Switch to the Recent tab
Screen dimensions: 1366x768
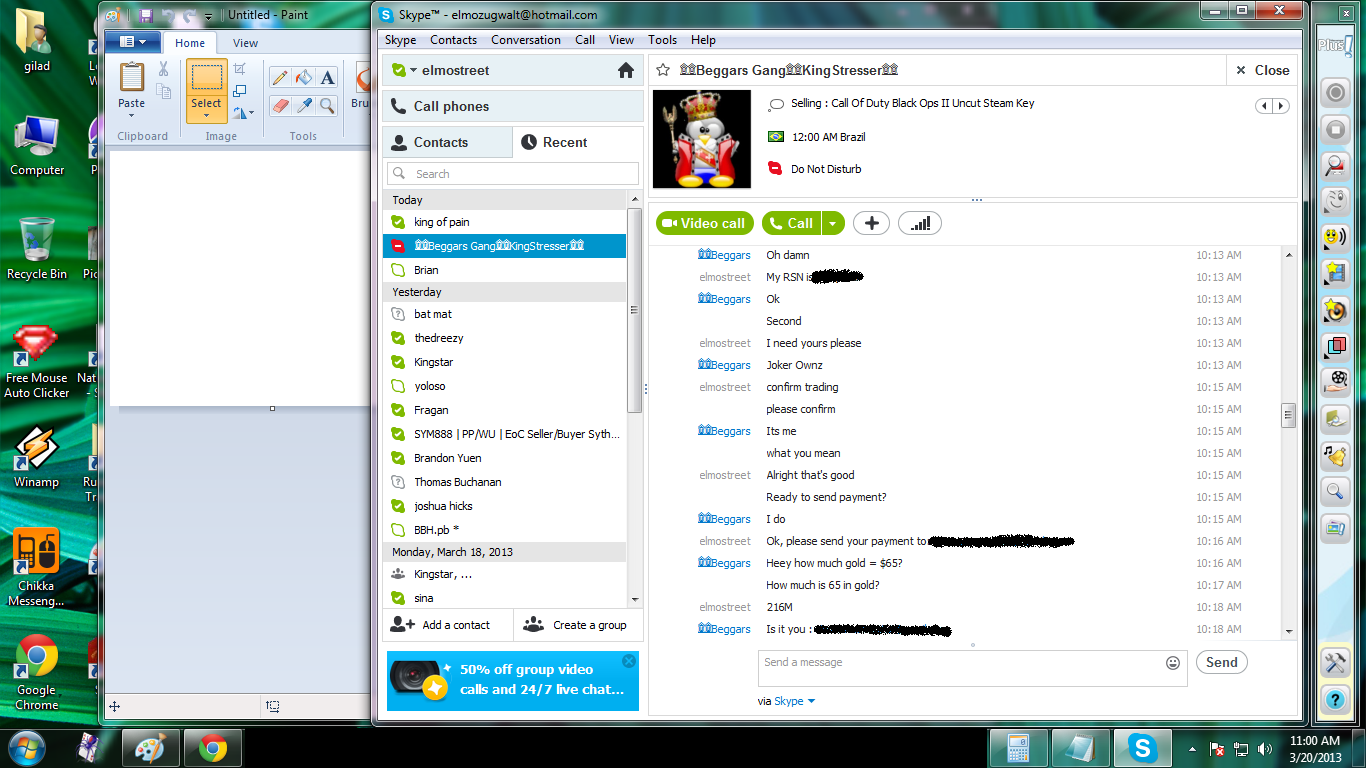[x=578, y=142]
